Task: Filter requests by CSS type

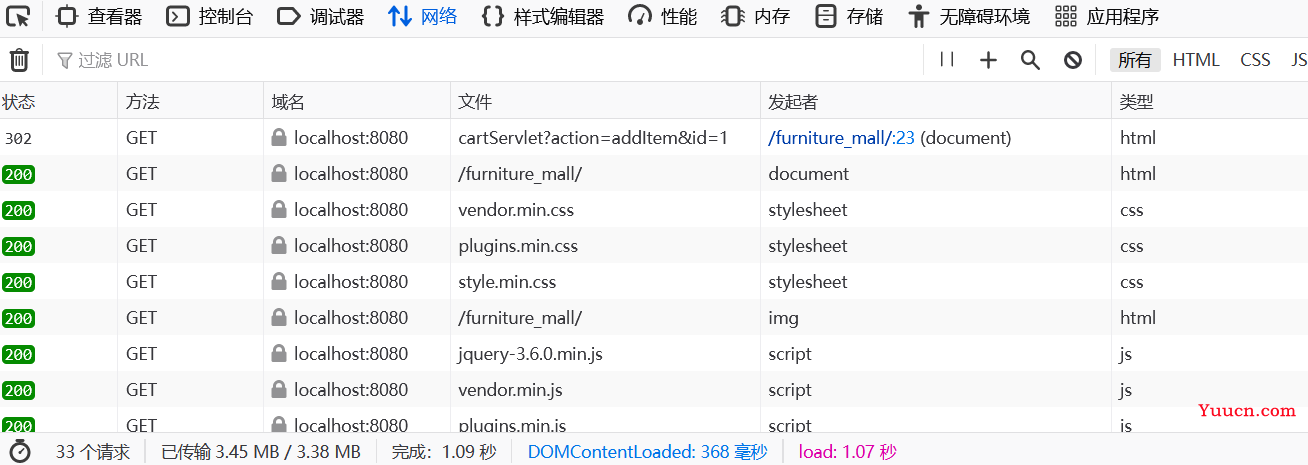Action: click(x=1255, y=60)
